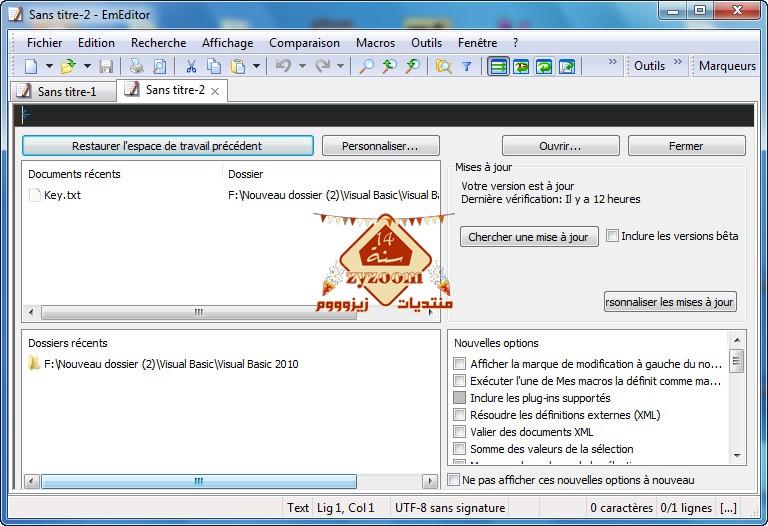The height and width of the screenshot is (526, 768).
Task: Click the Save floppy disk icon
Action: click(x=106, y=66)
